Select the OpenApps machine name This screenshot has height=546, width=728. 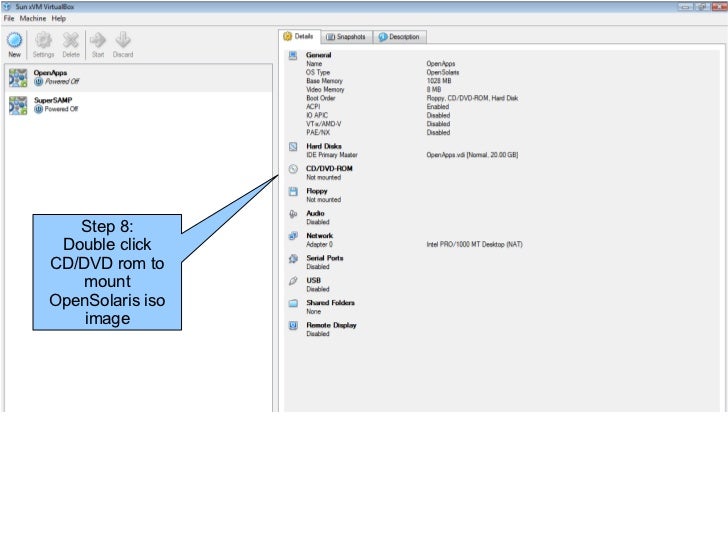[x=50, y=73]
